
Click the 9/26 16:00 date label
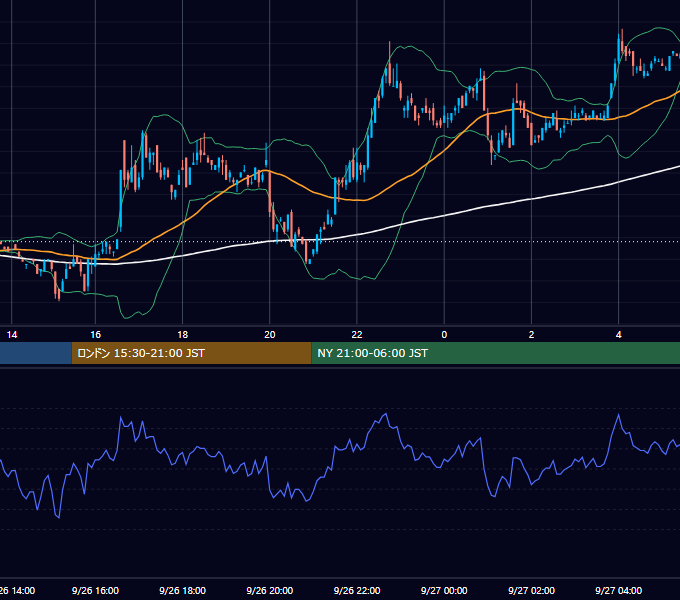click(95, 590)
